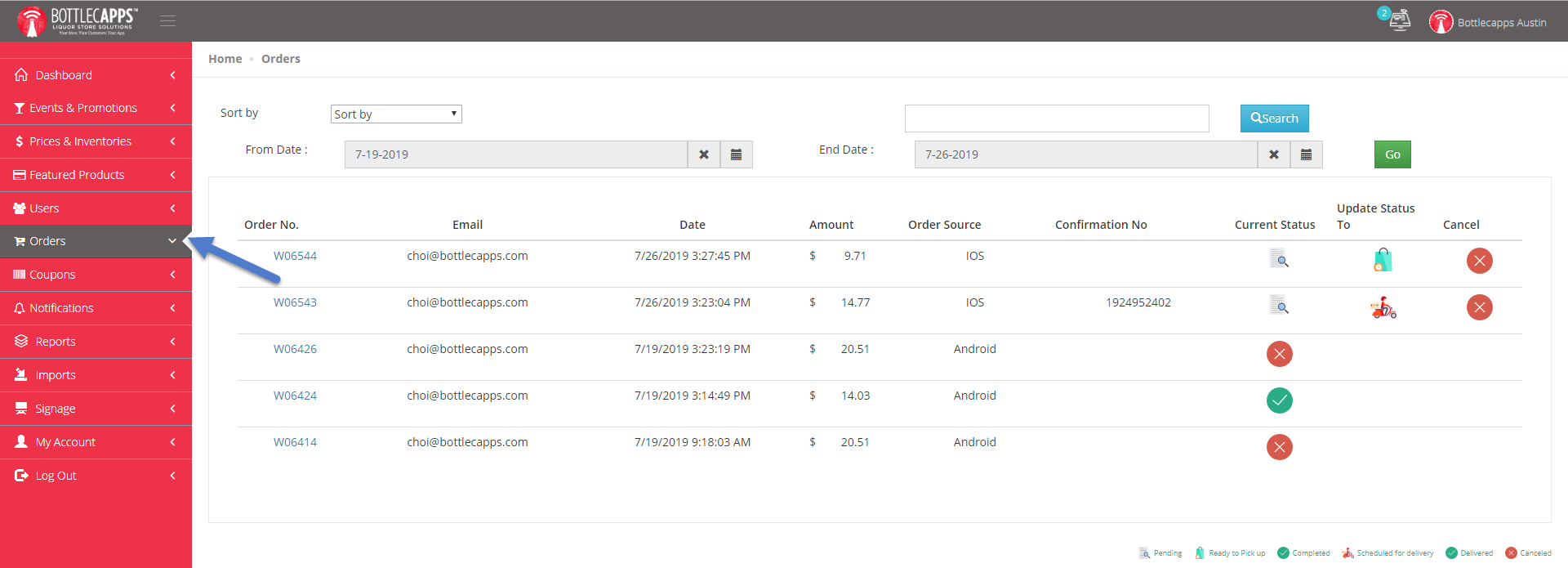Expand the Events & Promotions chevron
The image size is (1568, 568).
pos(172,108)
